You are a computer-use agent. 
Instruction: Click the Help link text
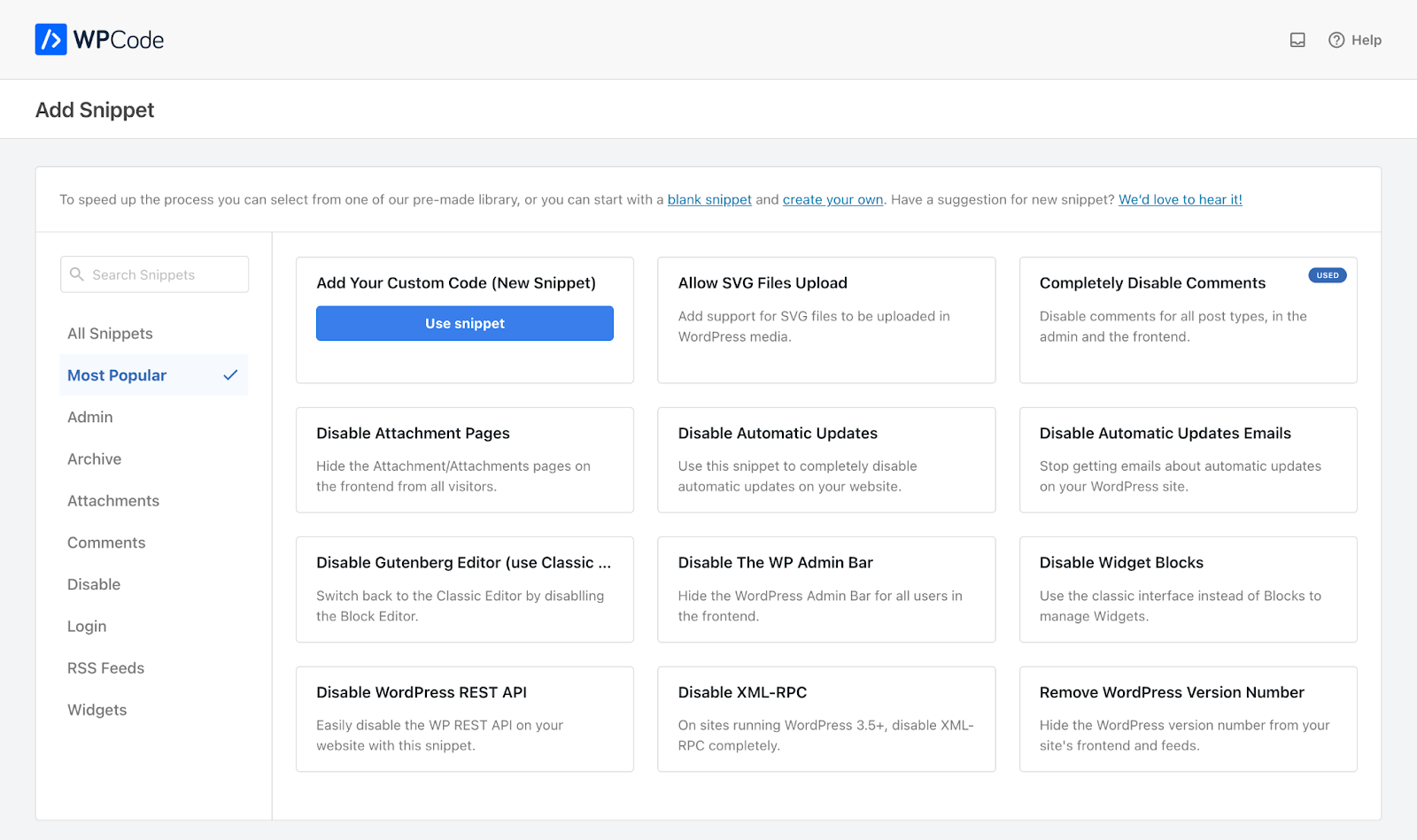[1367, 40]
